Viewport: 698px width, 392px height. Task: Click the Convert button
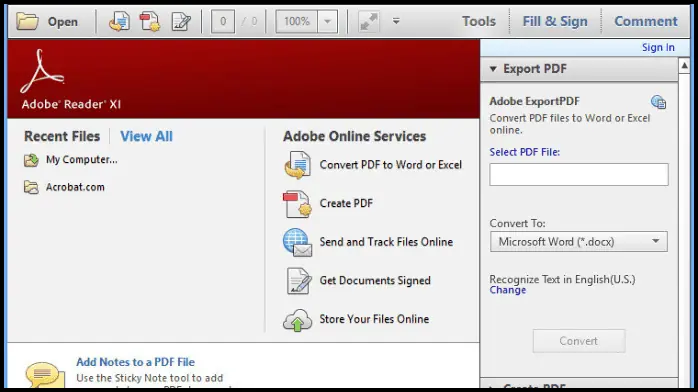[x=579, y=341]
